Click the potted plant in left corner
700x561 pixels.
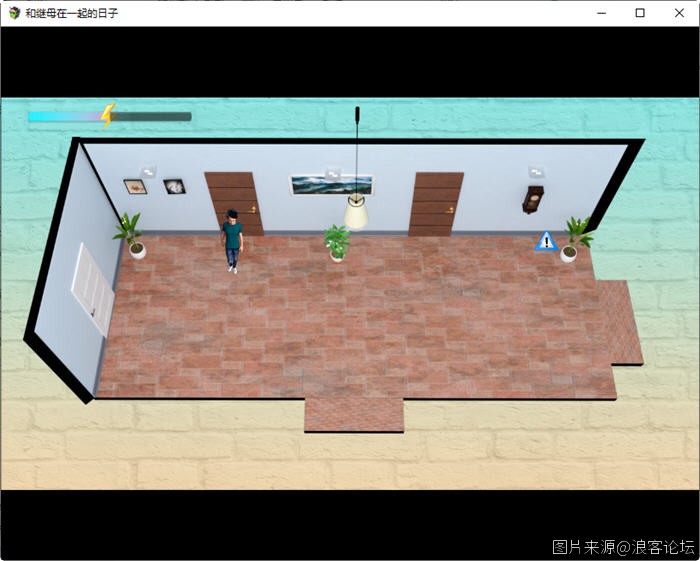point(131,235)
